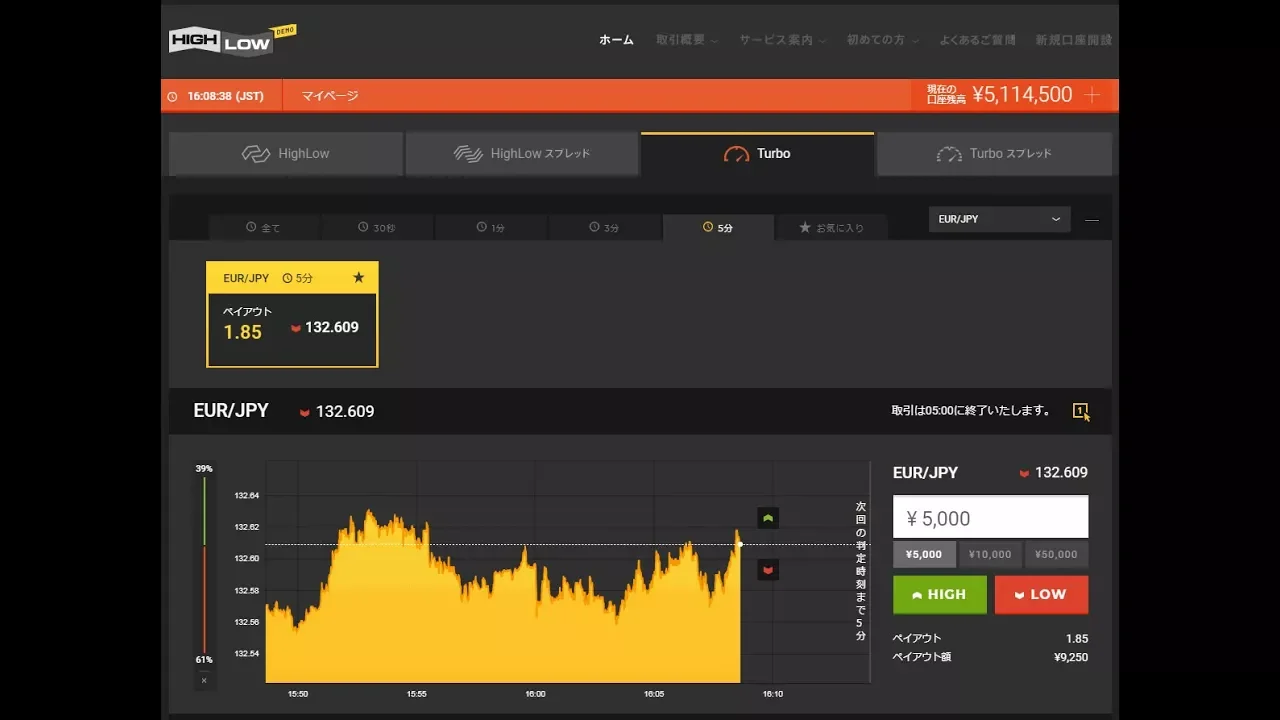
Task: Click the EUR/JPY heading above the chart
Action: pyautogui.click(x=231, y=411)
